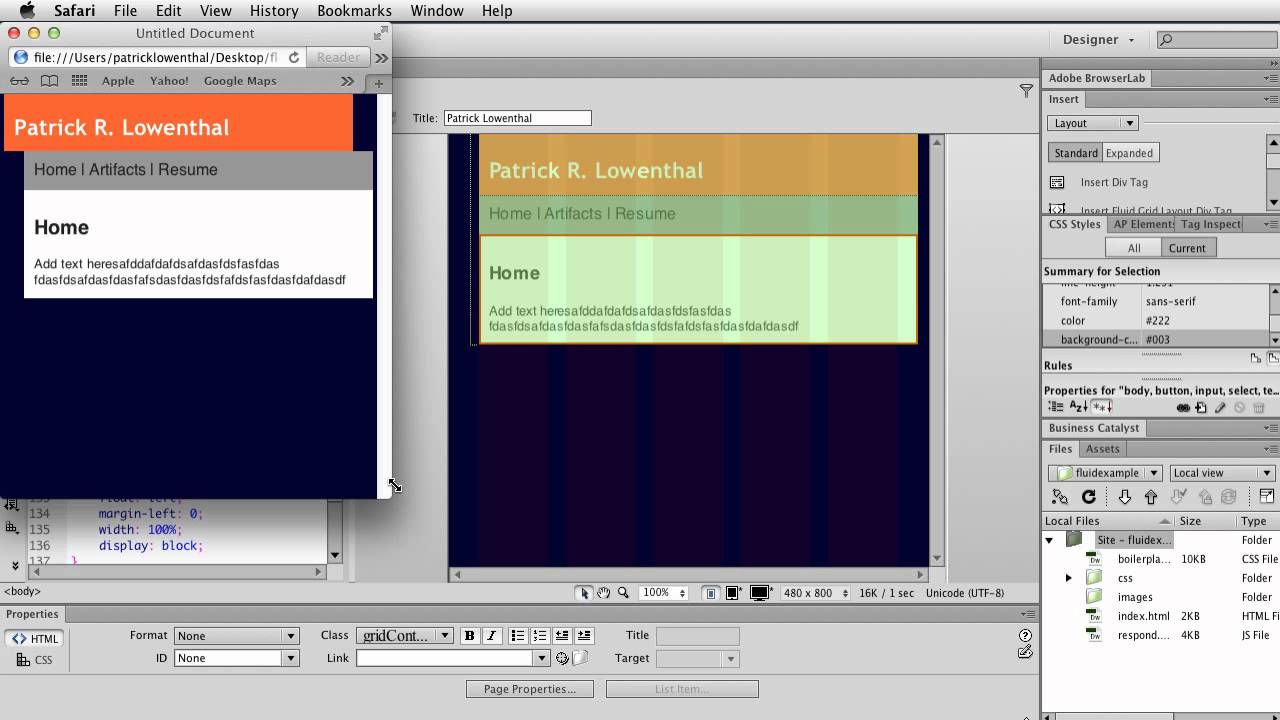Click the text indent (blockquote) icon

(x=584, y=636)
